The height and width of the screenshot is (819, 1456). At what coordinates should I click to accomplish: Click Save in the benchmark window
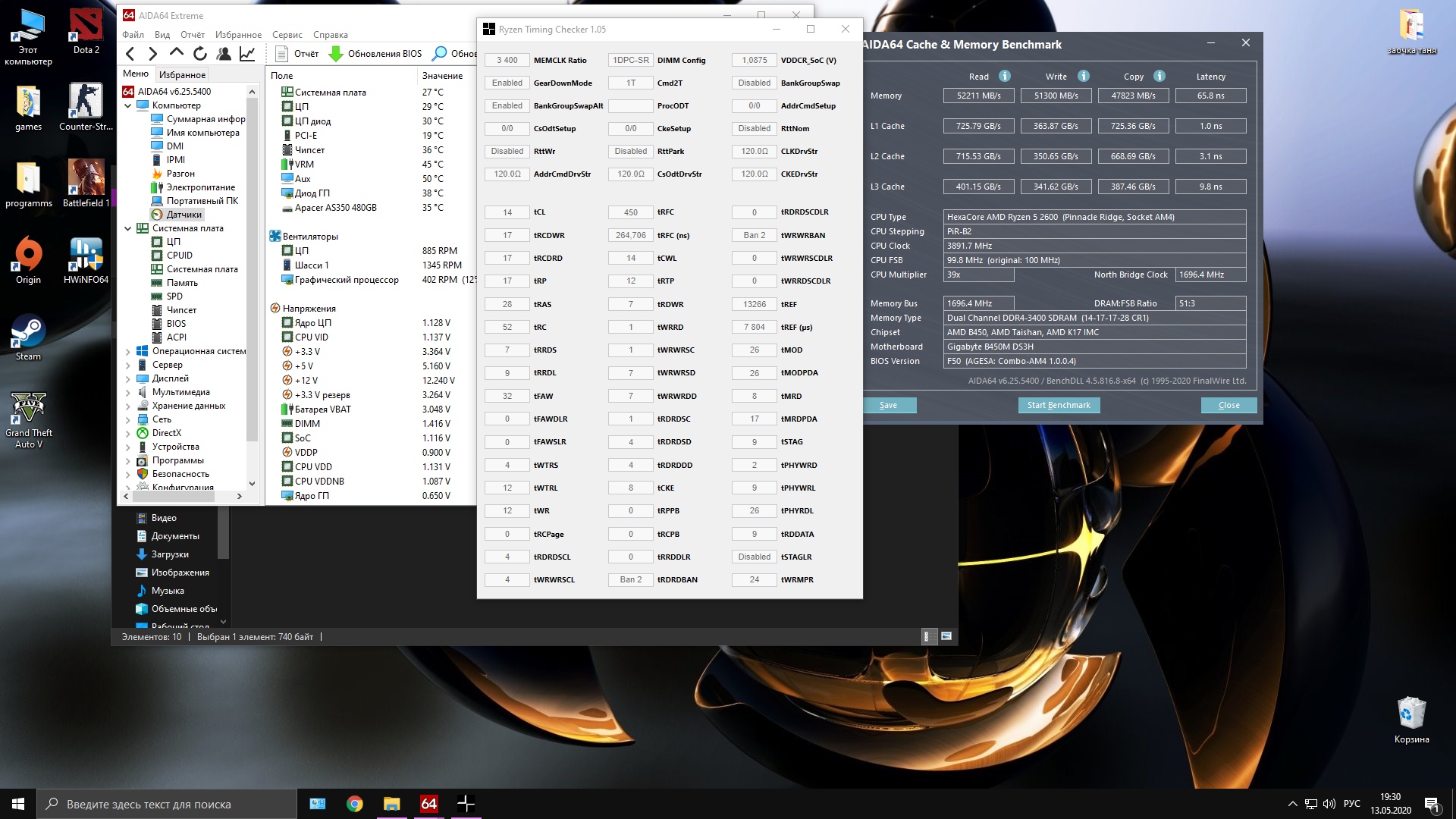[x=889, y=405]
